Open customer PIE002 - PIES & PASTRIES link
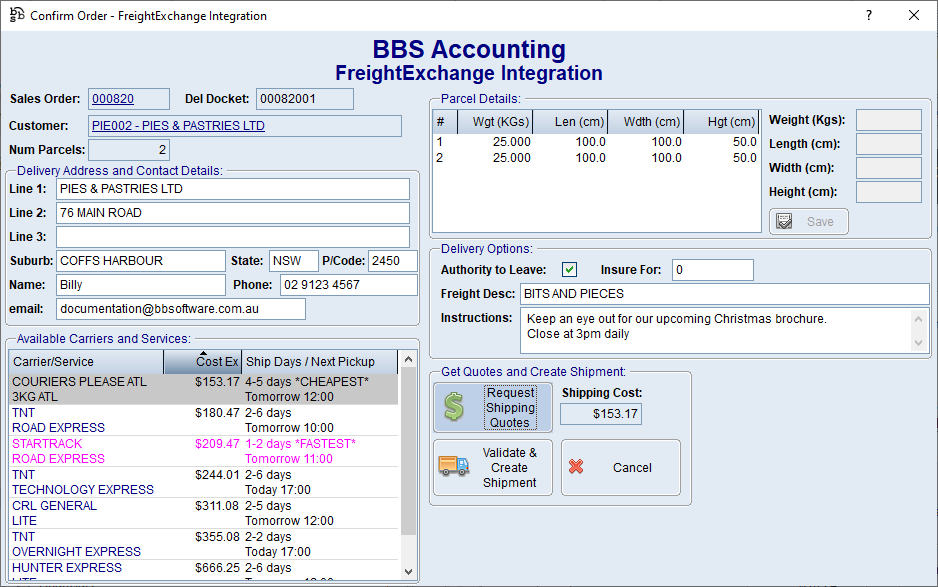This screenshot has height=587, width=938. click(x=178, y=126)
